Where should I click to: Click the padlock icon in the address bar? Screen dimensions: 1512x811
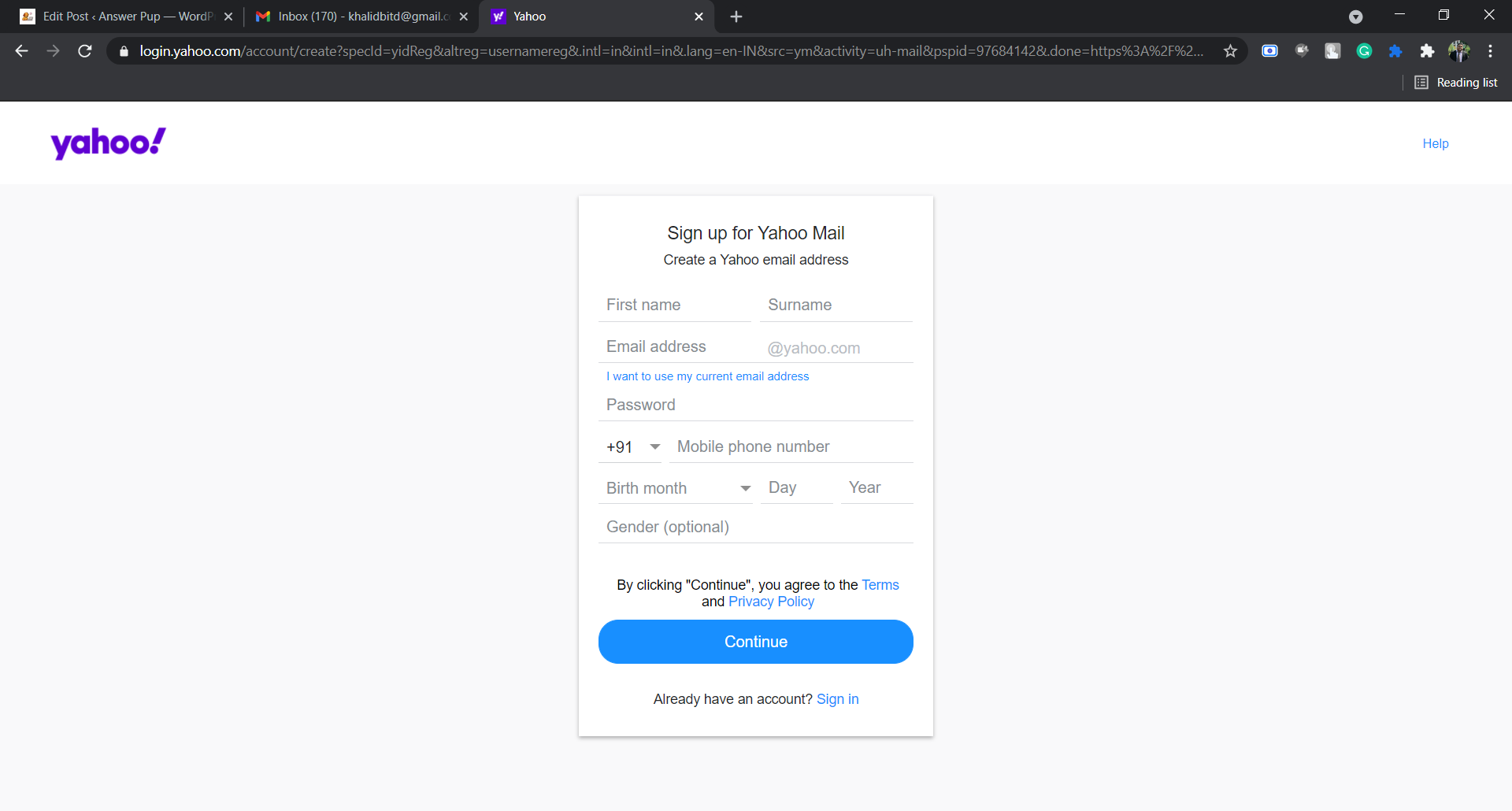(124, 50)
